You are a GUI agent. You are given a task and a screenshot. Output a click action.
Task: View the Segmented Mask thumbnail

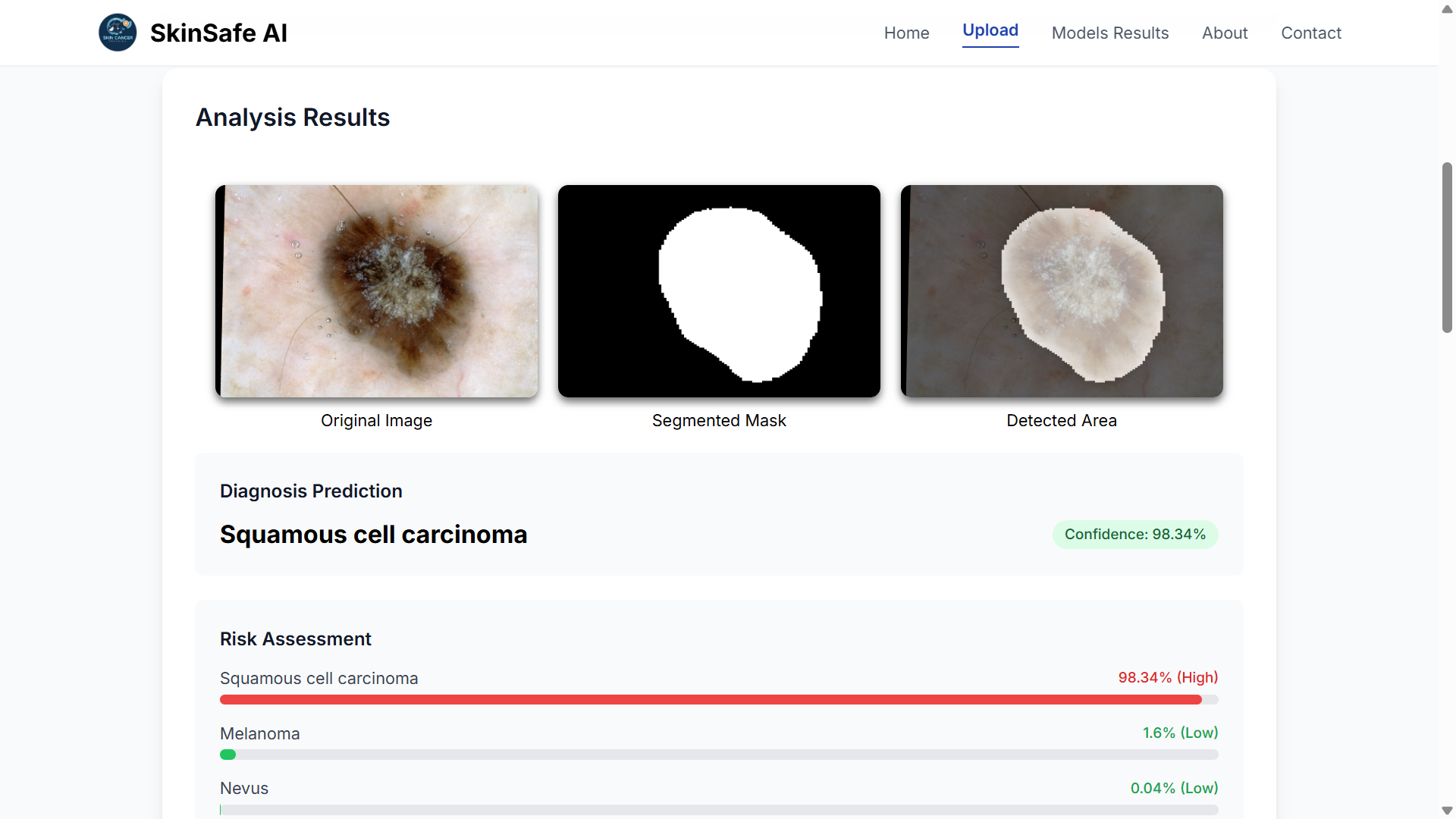point(719,291)
